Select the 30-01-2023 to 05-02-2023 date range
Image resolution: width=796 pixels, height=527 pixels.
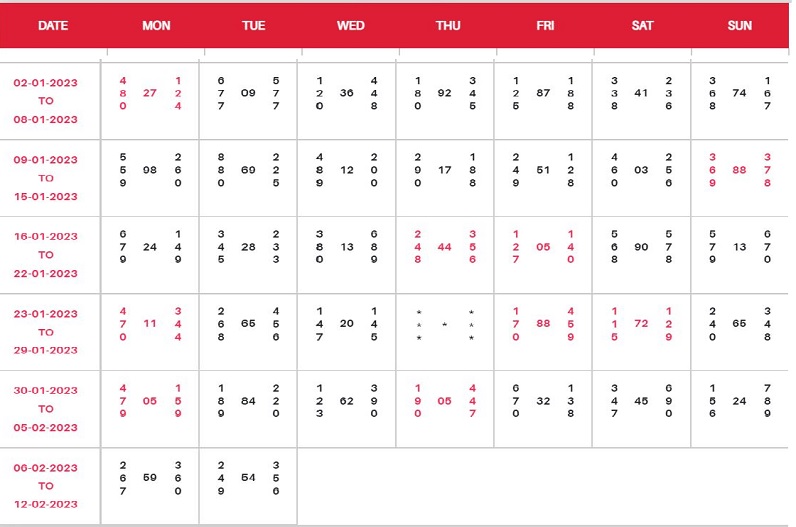46,409
